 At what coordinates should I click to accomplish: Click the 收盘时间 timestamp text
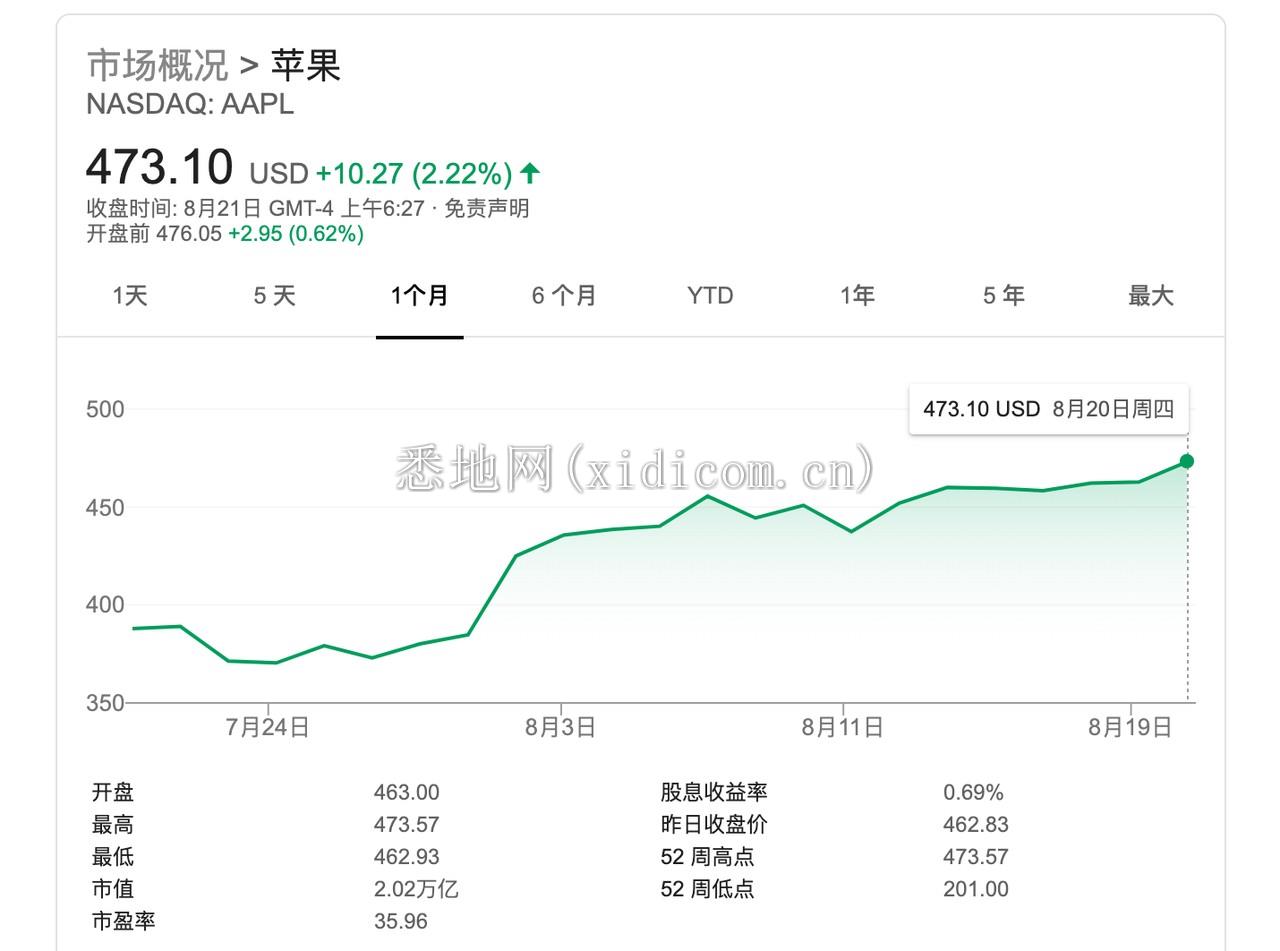click(x=256, y=209)
